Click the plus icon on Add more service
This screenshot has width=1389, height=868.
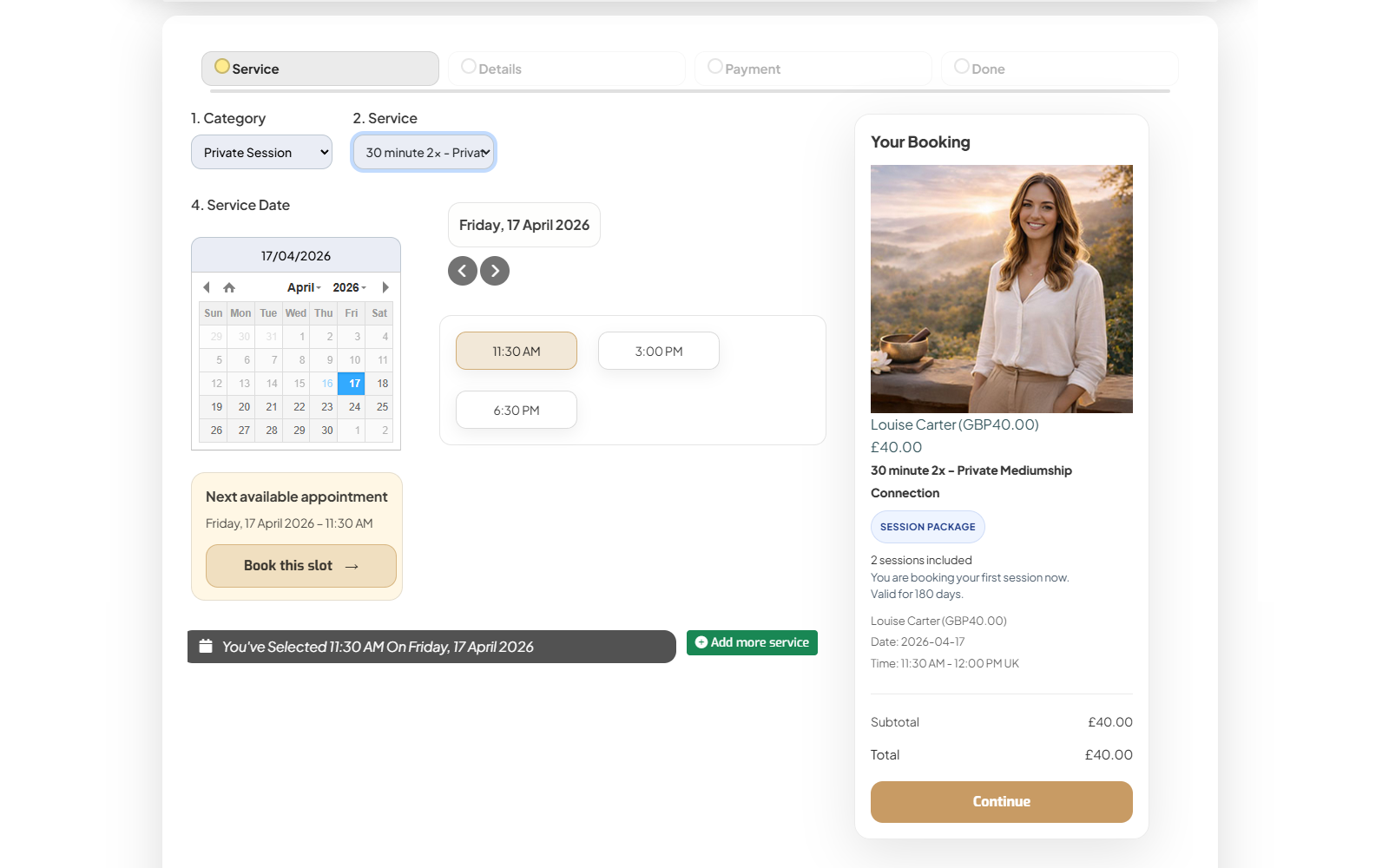701,642
